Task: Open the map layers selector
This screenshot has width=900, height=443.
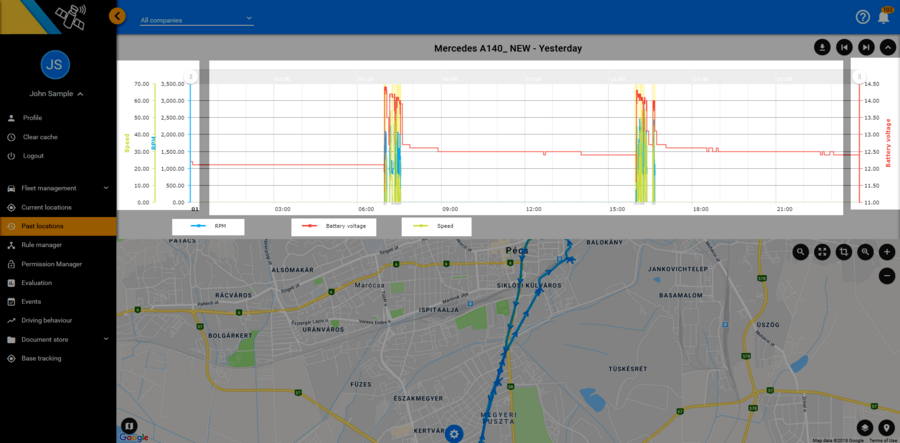Action: click(x=865, y=430)
